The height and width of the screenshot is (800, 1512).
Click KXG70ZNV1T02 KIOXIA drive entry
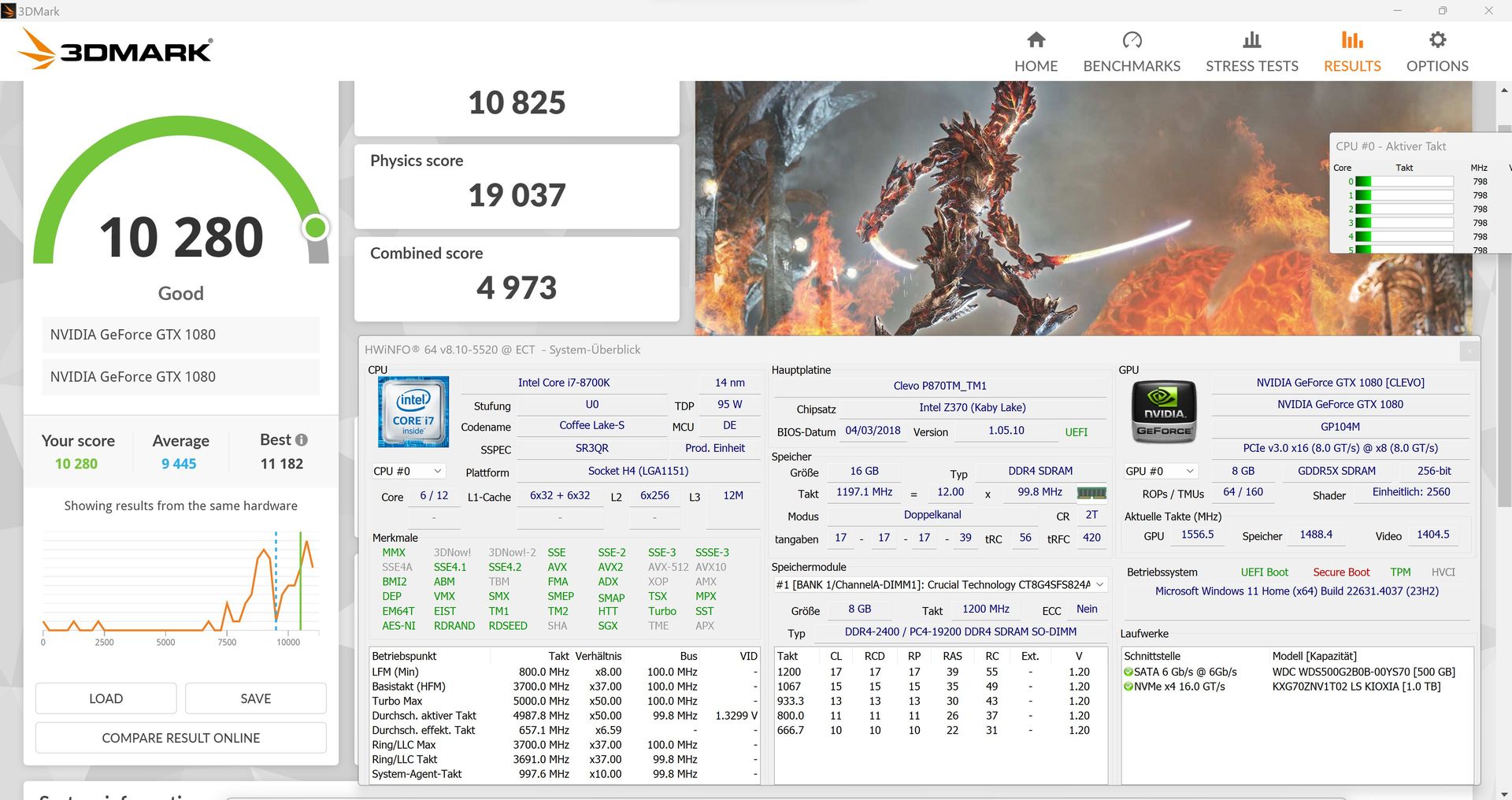point(1356,687)
